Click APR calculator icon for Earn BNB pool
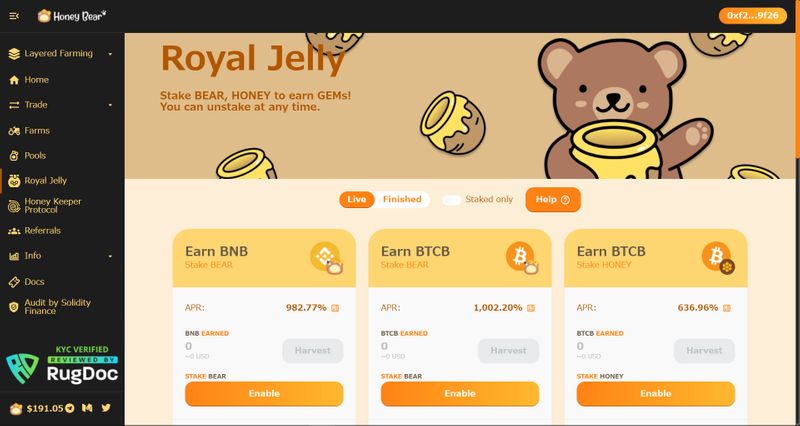Viewport: 800px width, 426px height. pyautogui.click(x=335, y=308)
